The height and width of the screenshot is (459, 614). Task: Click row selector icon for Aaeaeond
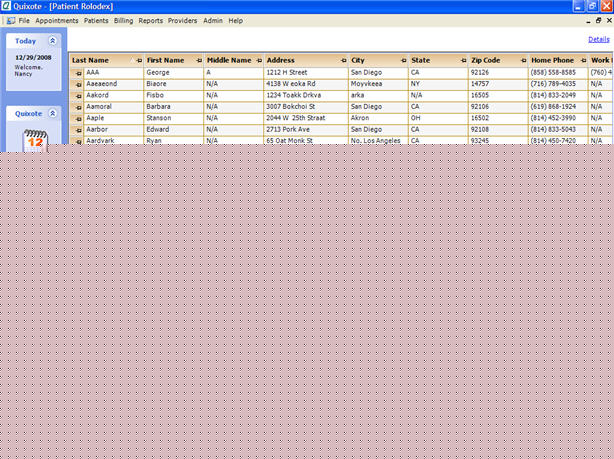tap(78, 85)
